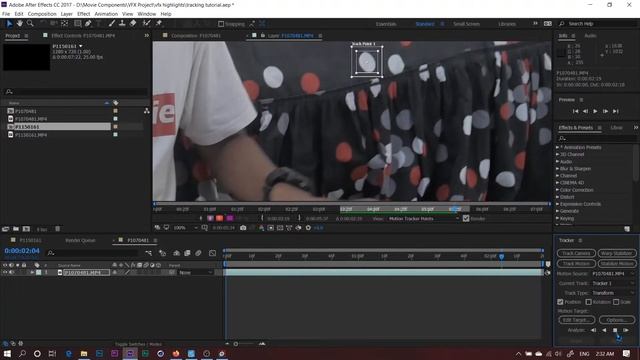Select the Hand tool
The height and width of the screenshot is (360, 640).
(x=20, y=24)
